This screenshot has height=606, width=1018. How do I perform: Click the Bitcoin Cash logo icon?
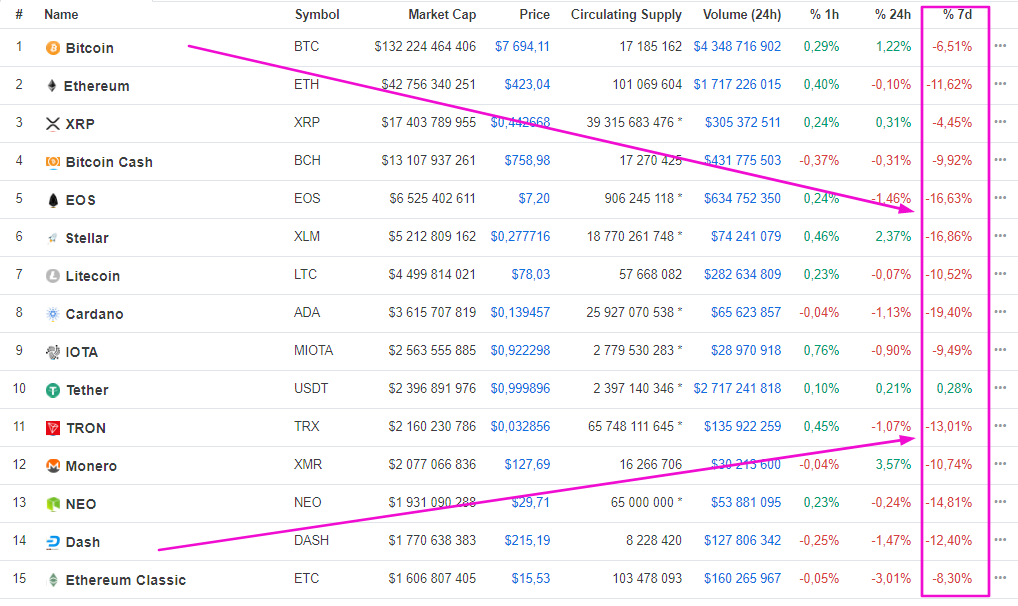[x=53, y=162]
